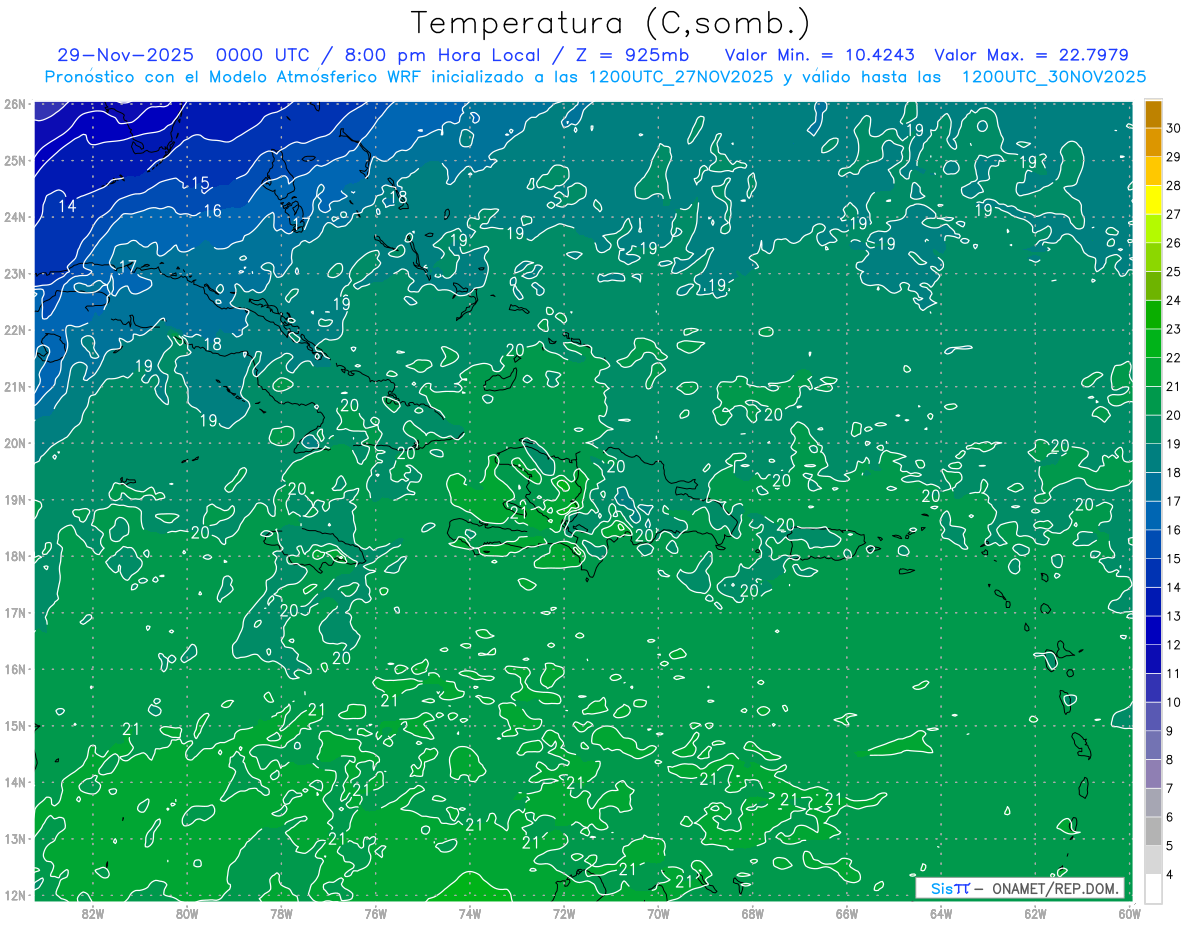Click the '0000 UTC' time label
Viewport: 1200px width, 927px height.
click(264, 55)
